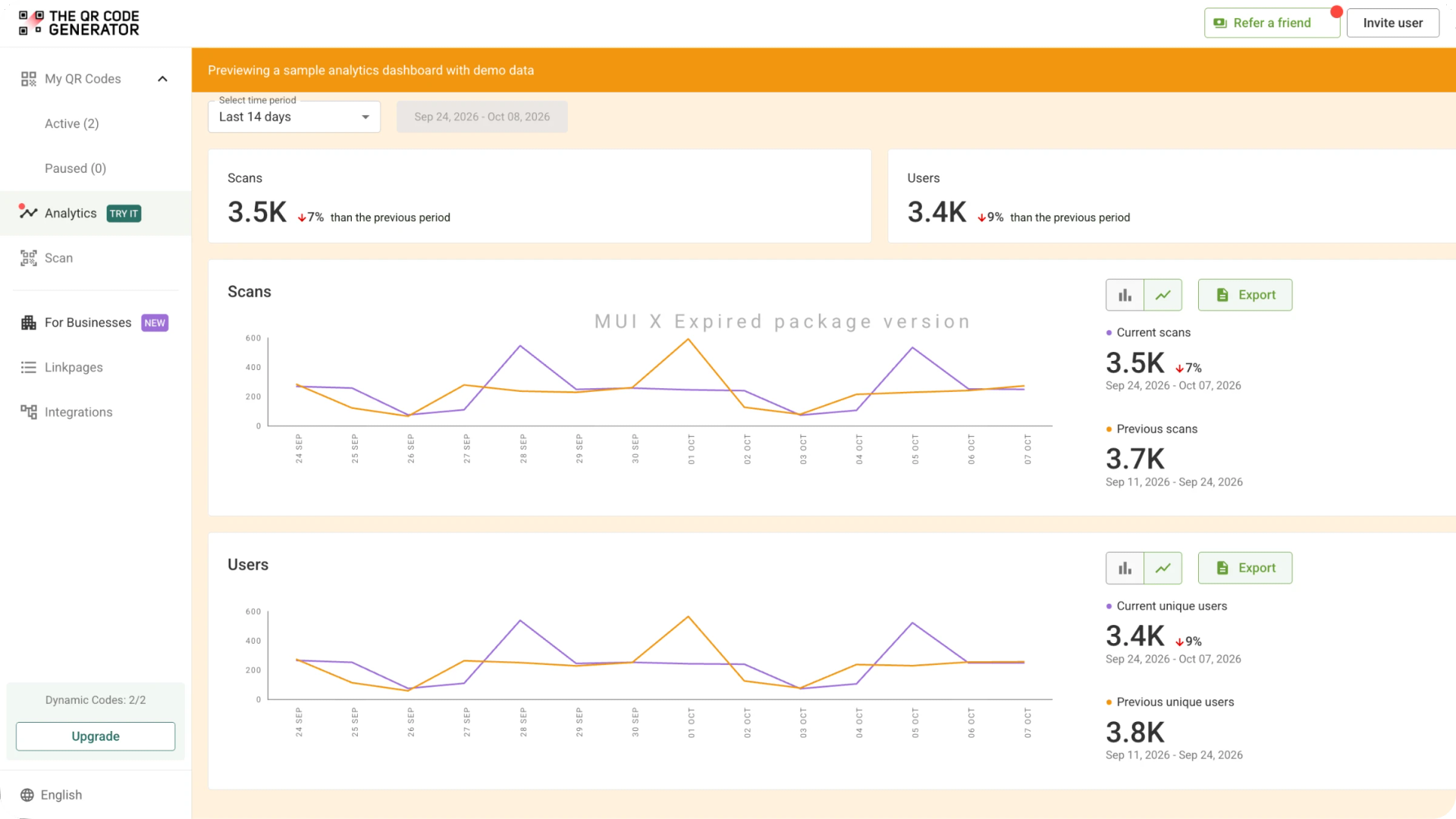Screen dimensions: 1456x819
Task: Open Linkpages from sidebar
Action: point(74,367)
